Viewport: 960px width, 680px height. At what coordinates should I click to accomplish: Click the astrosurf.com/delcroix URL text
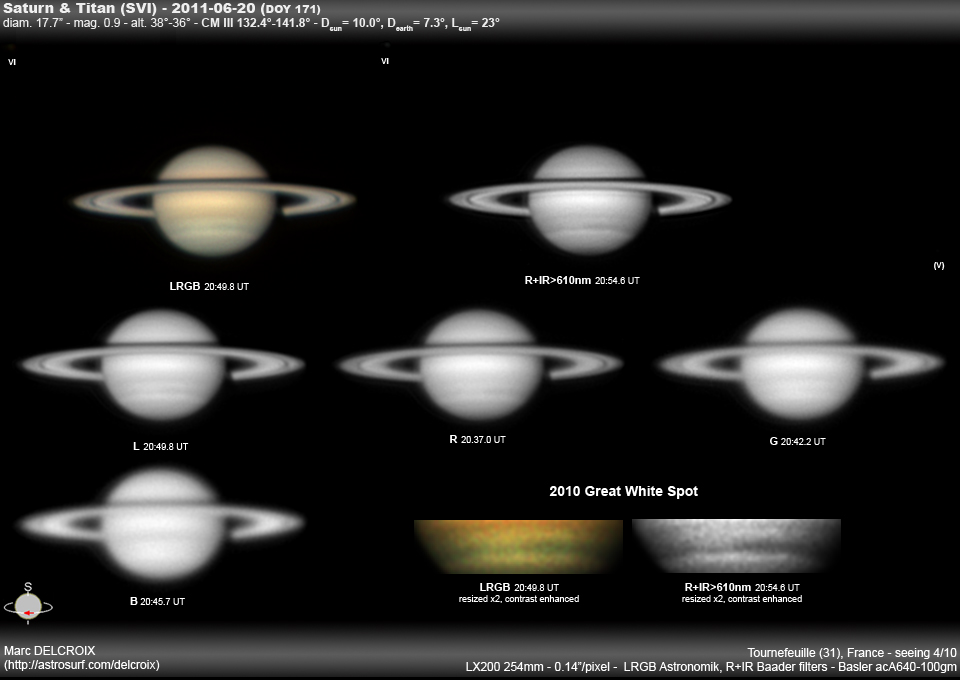[x=81, y=665]
